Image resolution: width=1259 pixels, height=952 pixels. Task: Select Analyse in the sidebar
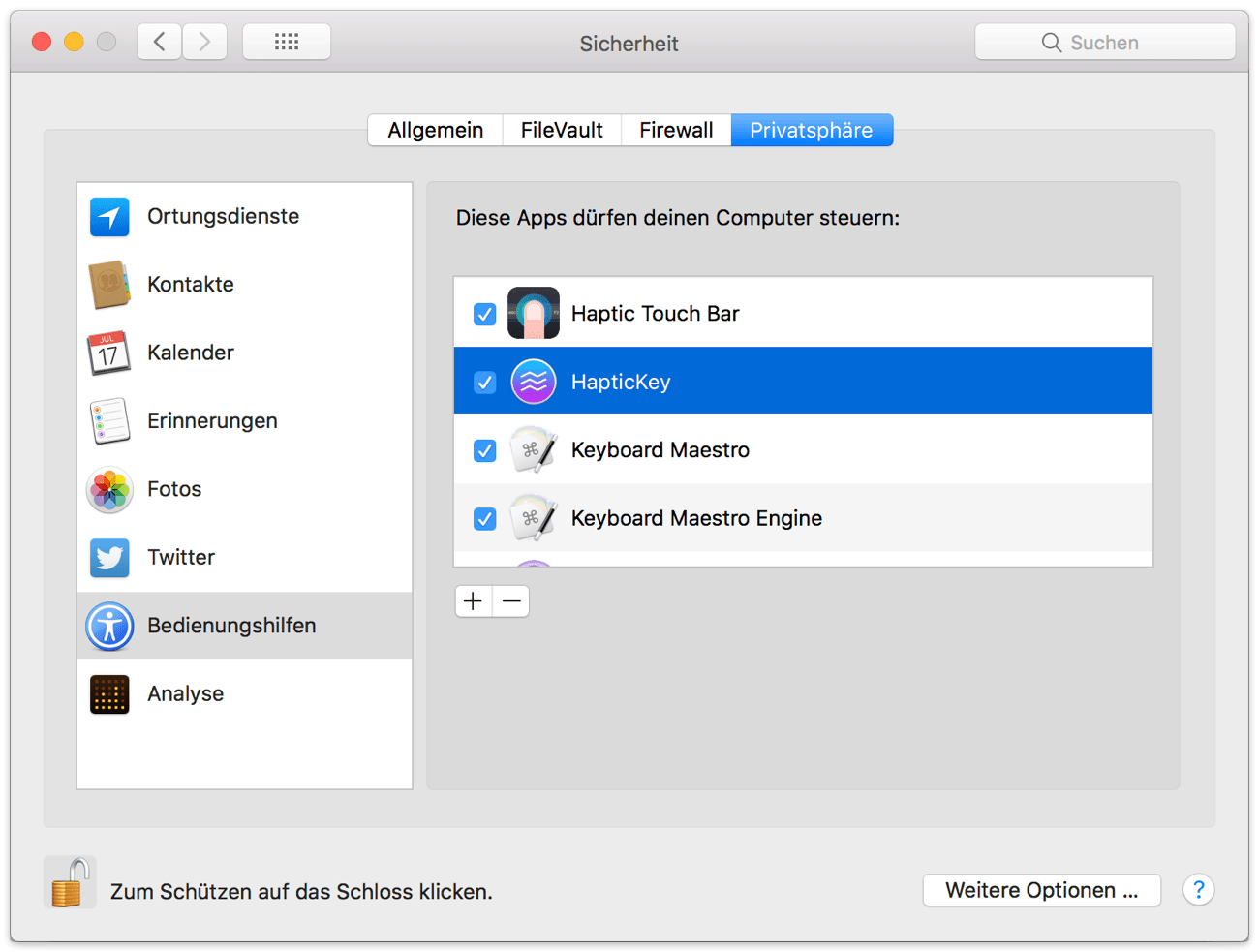(x=245, y=693)
